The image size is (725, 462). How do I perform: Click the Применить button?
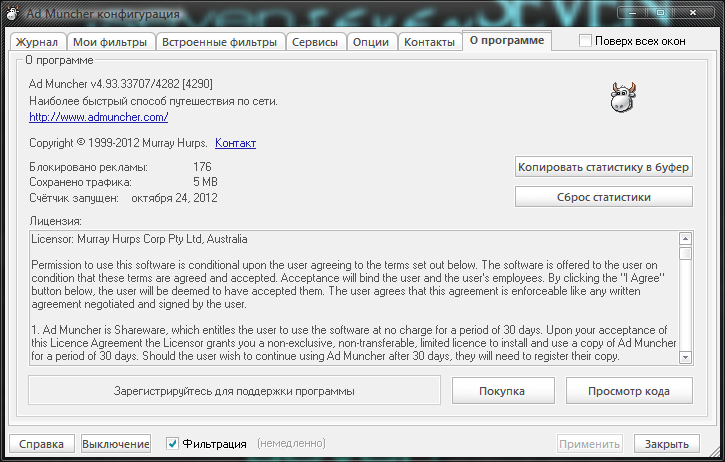tap(590, 444)
